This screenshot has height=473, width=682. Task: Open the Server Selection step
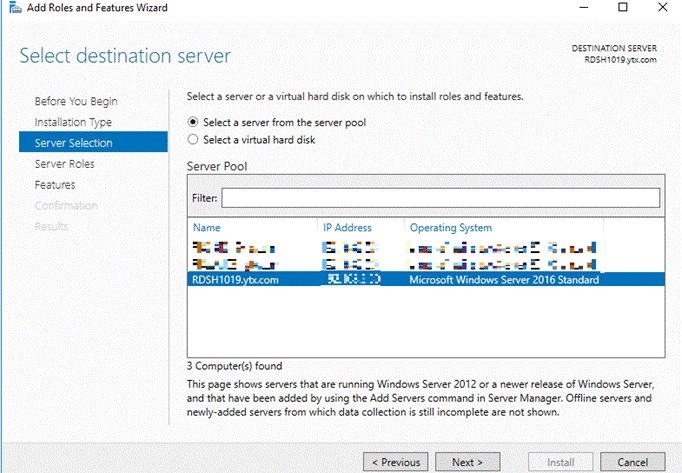point(93,142)
